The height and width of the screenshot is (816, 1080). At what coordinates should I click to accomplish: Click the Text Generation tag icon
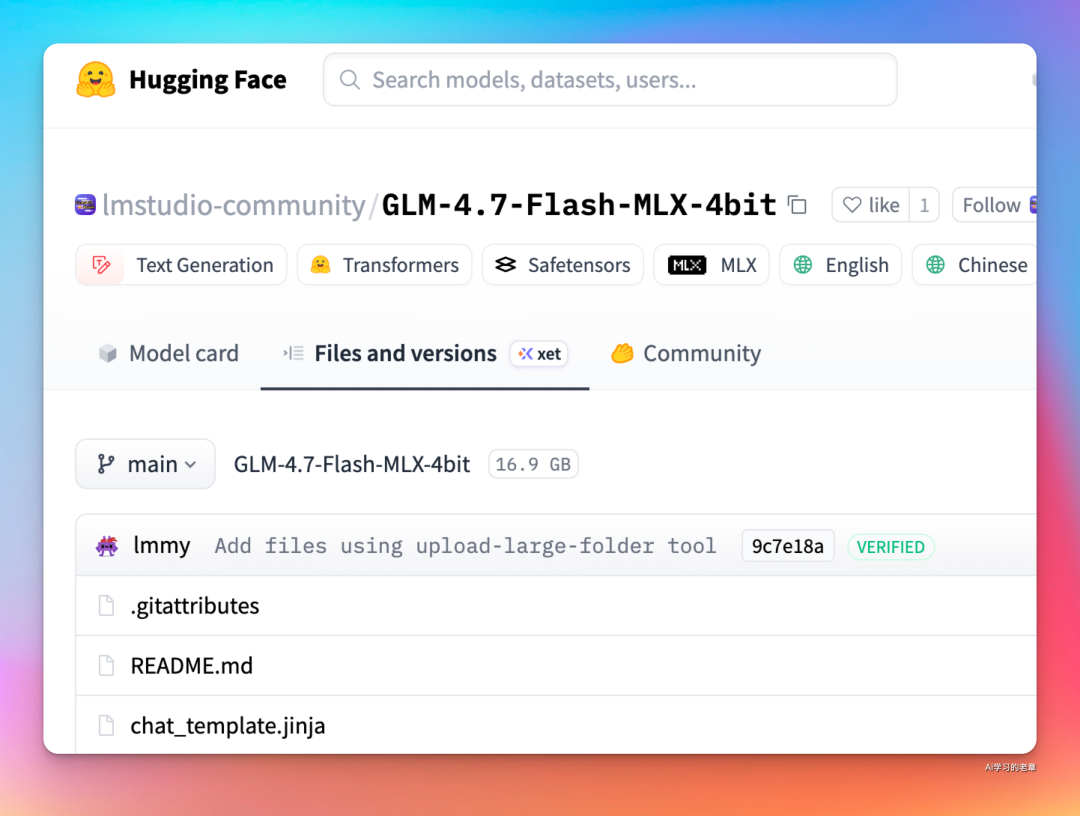(x=101, y=265)
